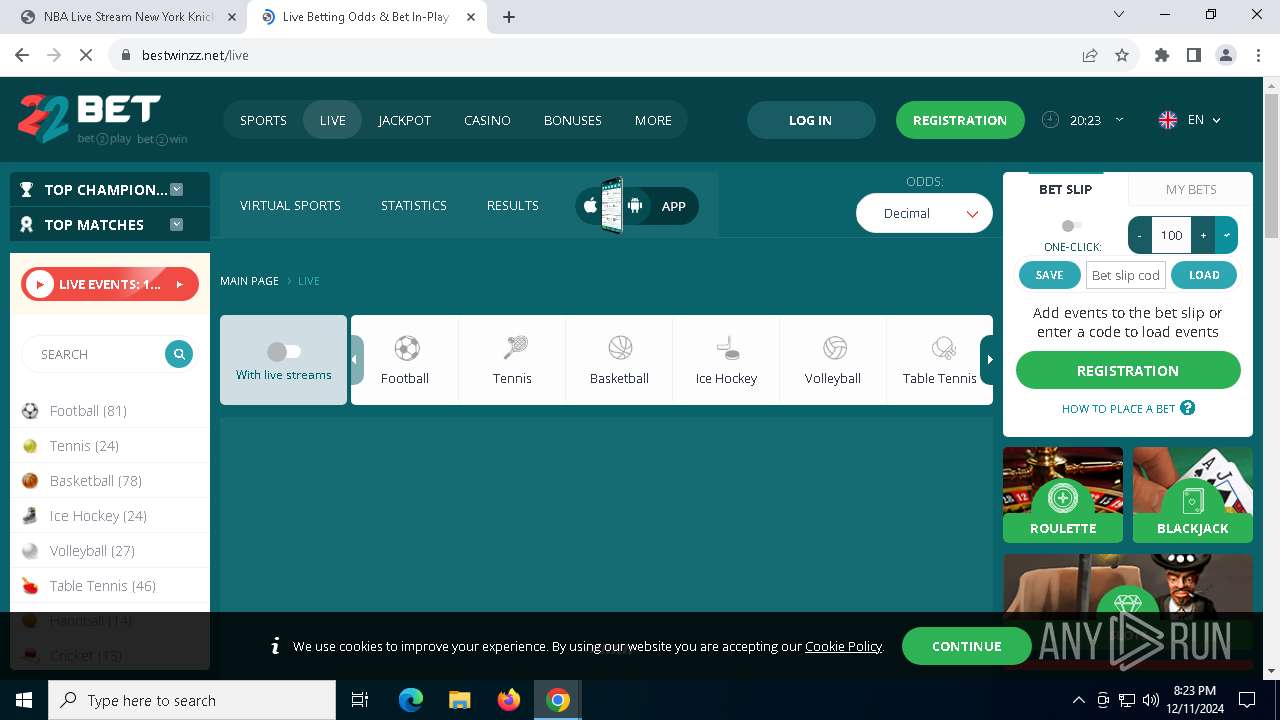Open the Cookie Policy link
The height and width of the screenshot is (720, 1280).
(843, 647)
